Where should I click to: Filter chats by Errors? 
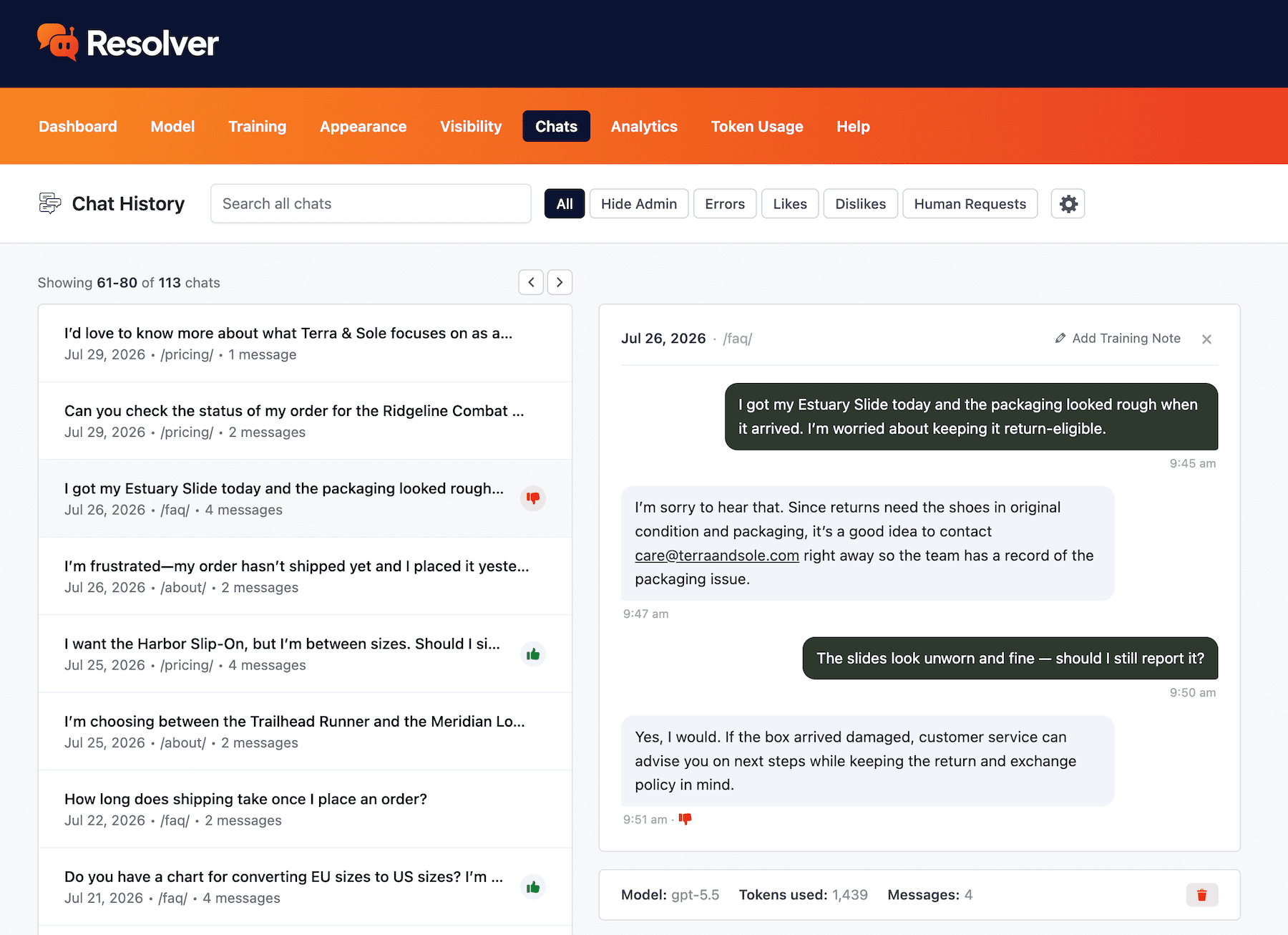point(725,204)
